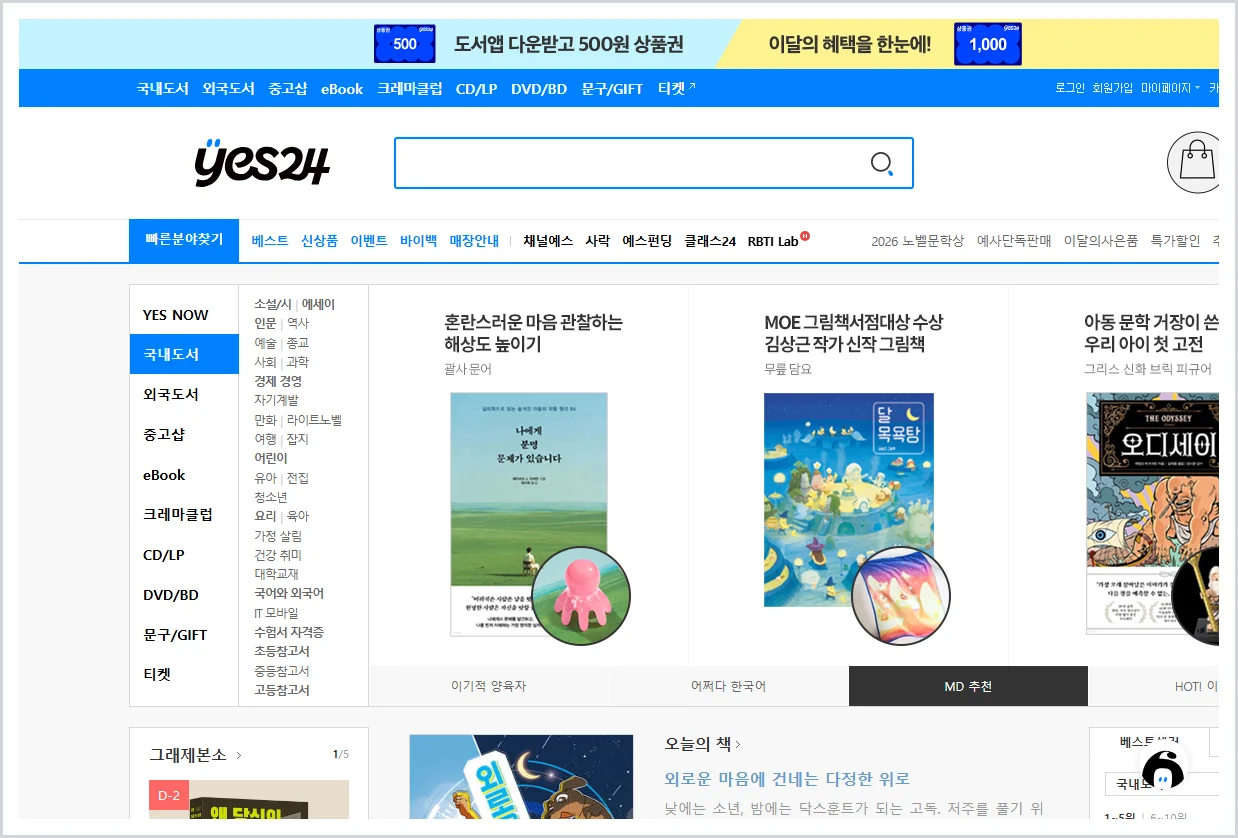Screen dimensions: 1238x838
Task: Open the 에스펀딩 link
Action: tap(647, 241)
